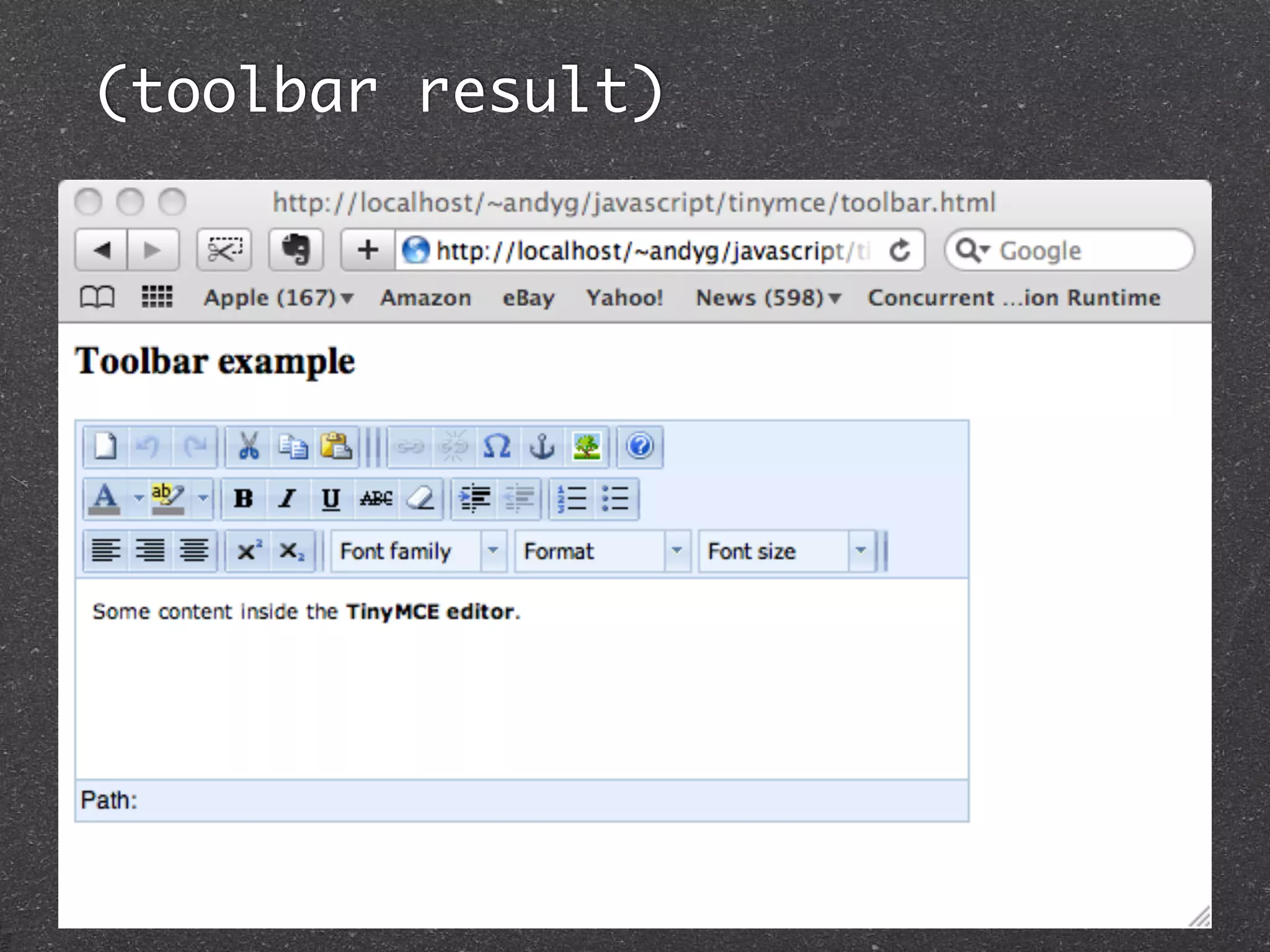Click the Google search field

pos(1070,250)
